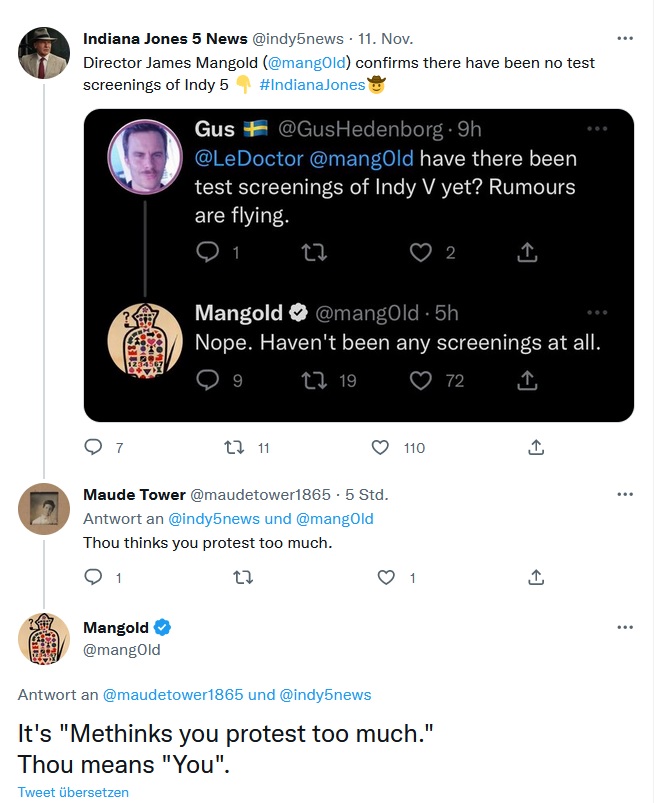The height and width of the screenshot is (803, 666).
Task: Reply to the Indiana Jones 5 News tweet
Action: (x=93, y=448)
